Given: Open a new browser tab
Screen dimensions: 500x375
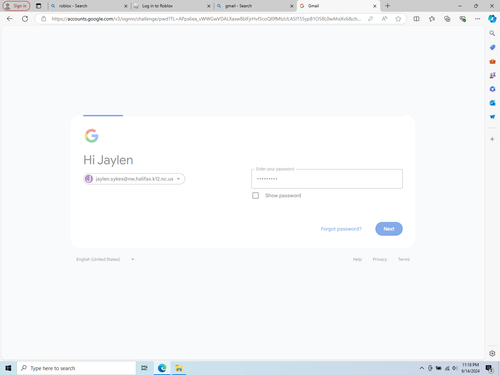Looking at the screenshot, I should pos(387,6).
